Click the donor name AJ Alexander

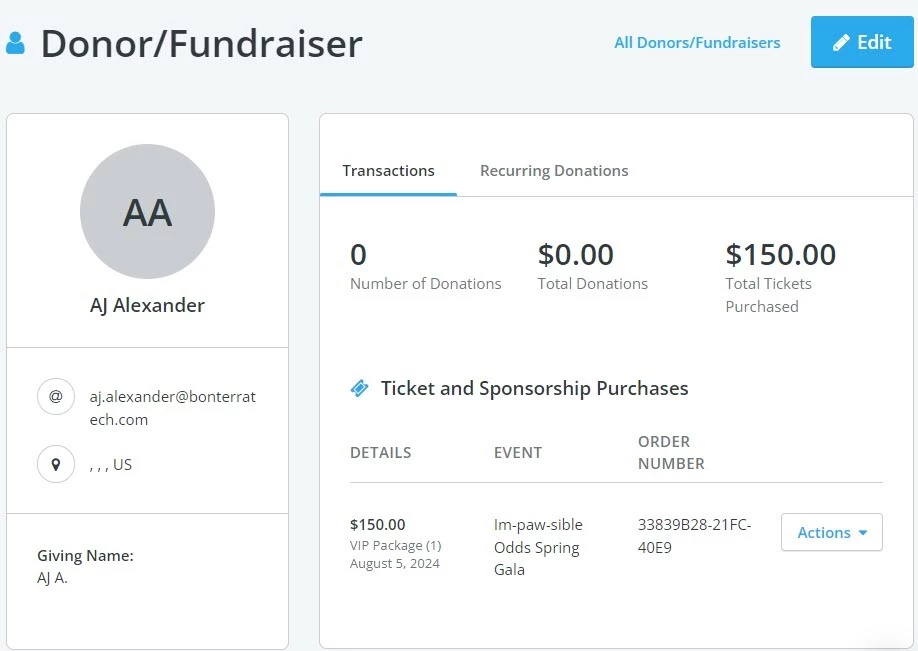click(147, 305)
